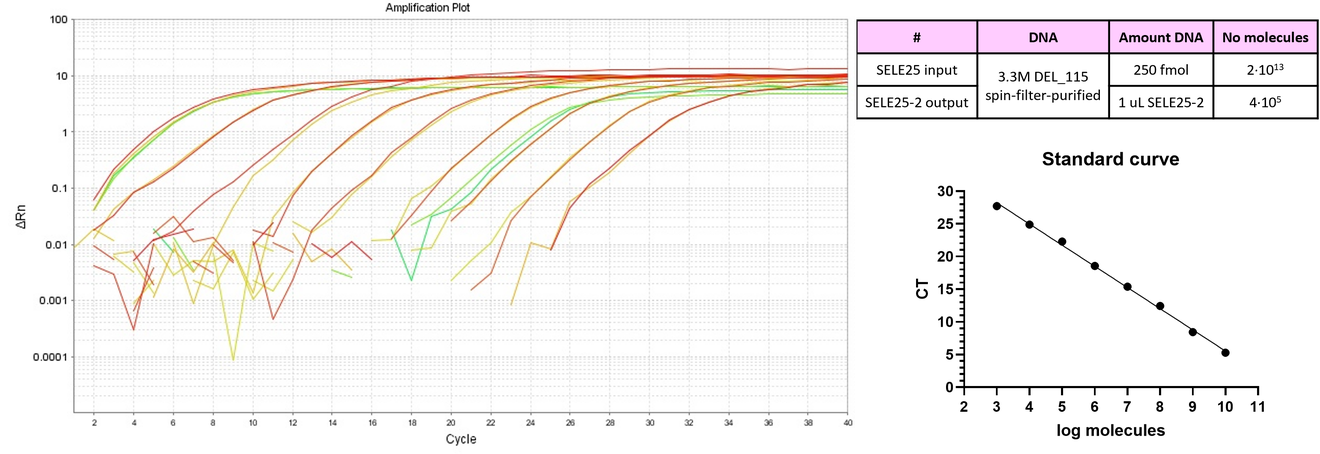Pick the 0.01 y-axis tick label
1320x454 pixels.
(x=56, y=245)
